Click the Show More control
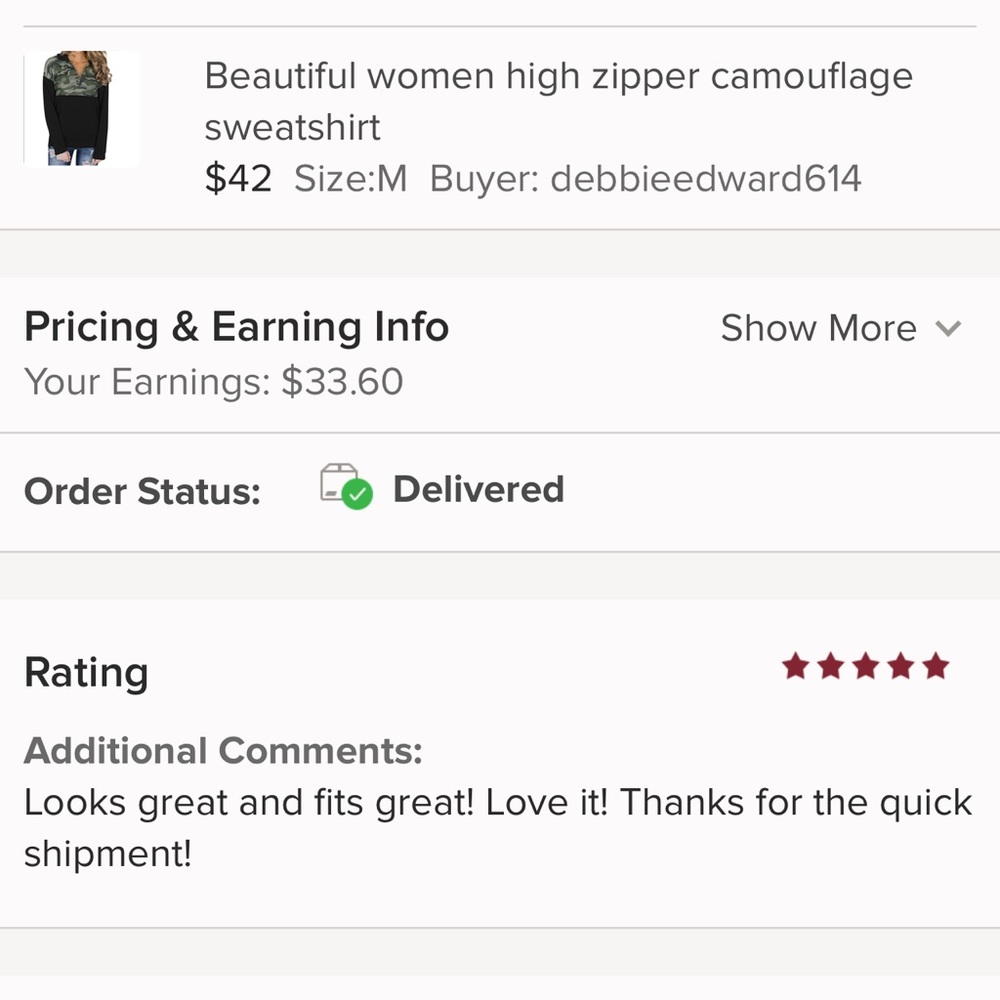1000x1000 pixels. click(x=818, y=327)
